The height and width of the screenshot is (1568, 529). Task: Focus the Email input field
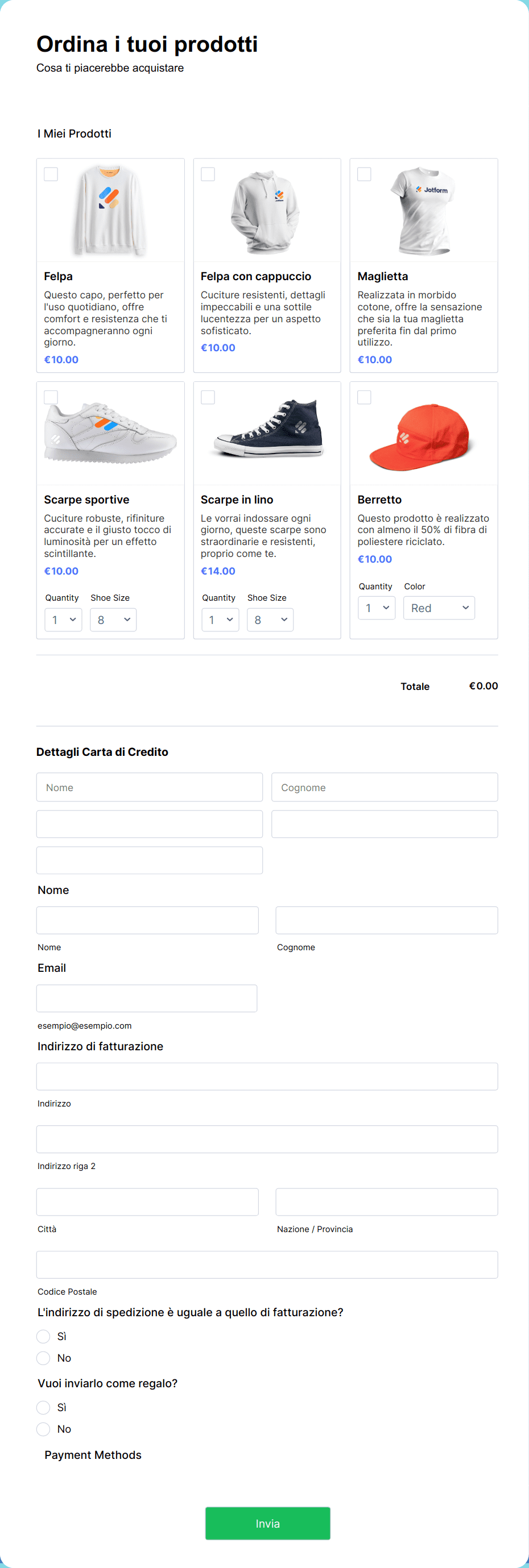pyautogui.click(x=147, y=999)
